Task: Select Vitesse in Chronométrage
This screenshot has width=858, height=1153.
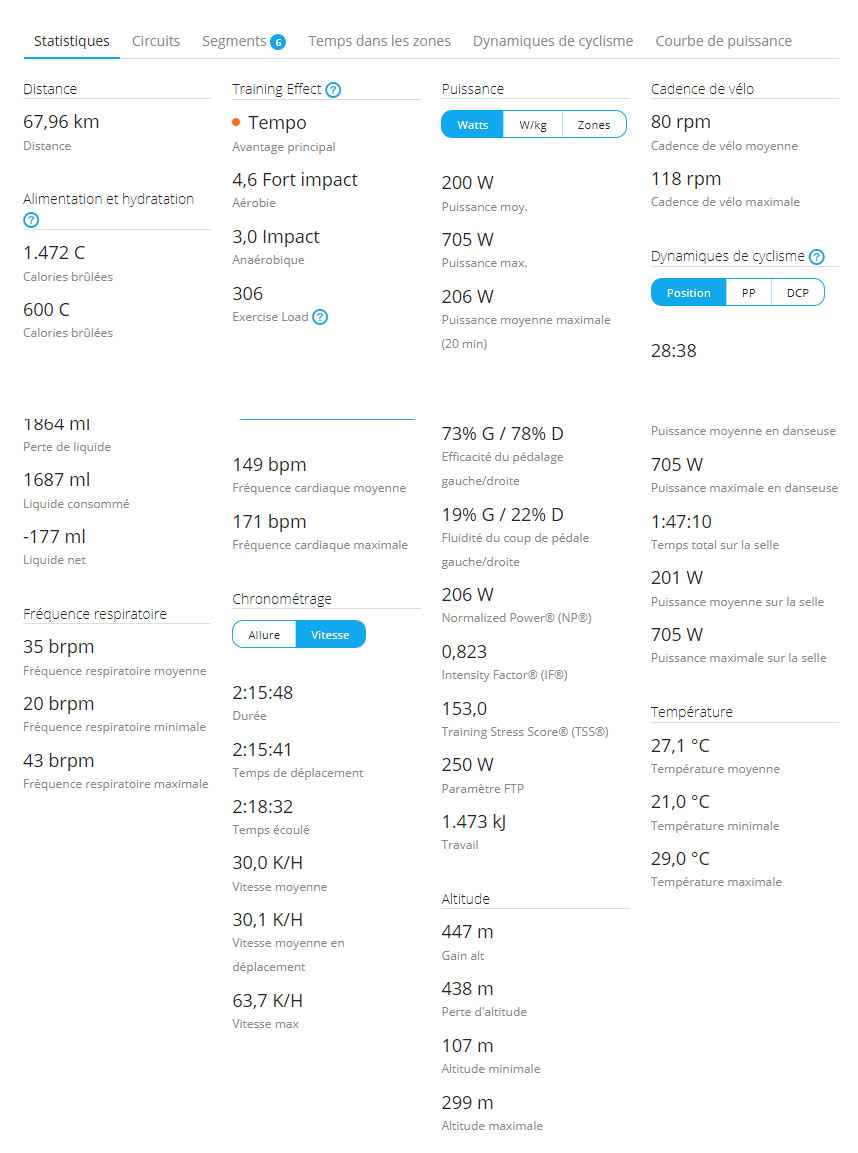Action: click(330, 635)
